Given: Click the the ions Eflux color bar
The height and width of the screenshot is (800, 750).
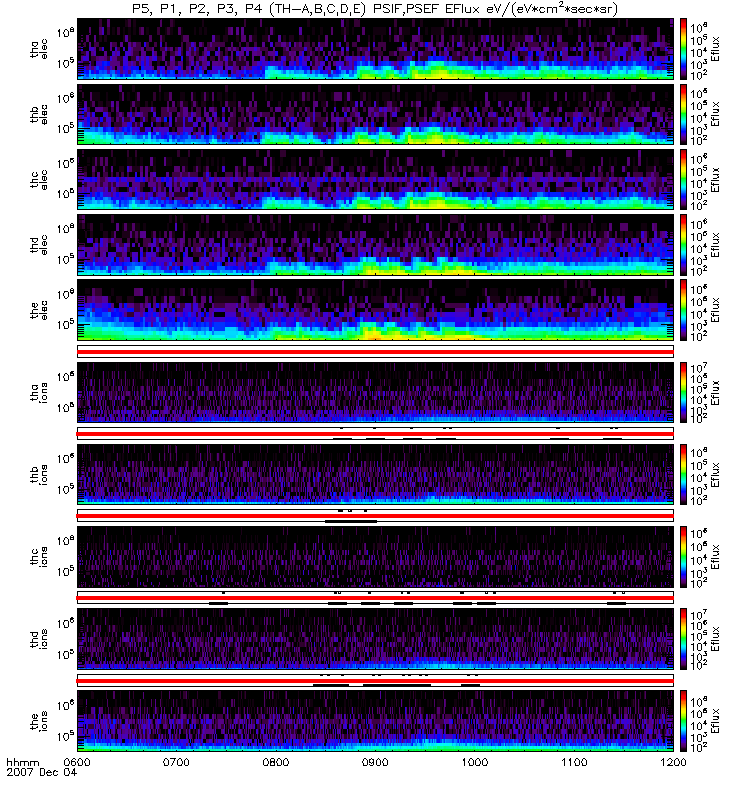Looking at the screenshot, I should (x=683, y=721).
